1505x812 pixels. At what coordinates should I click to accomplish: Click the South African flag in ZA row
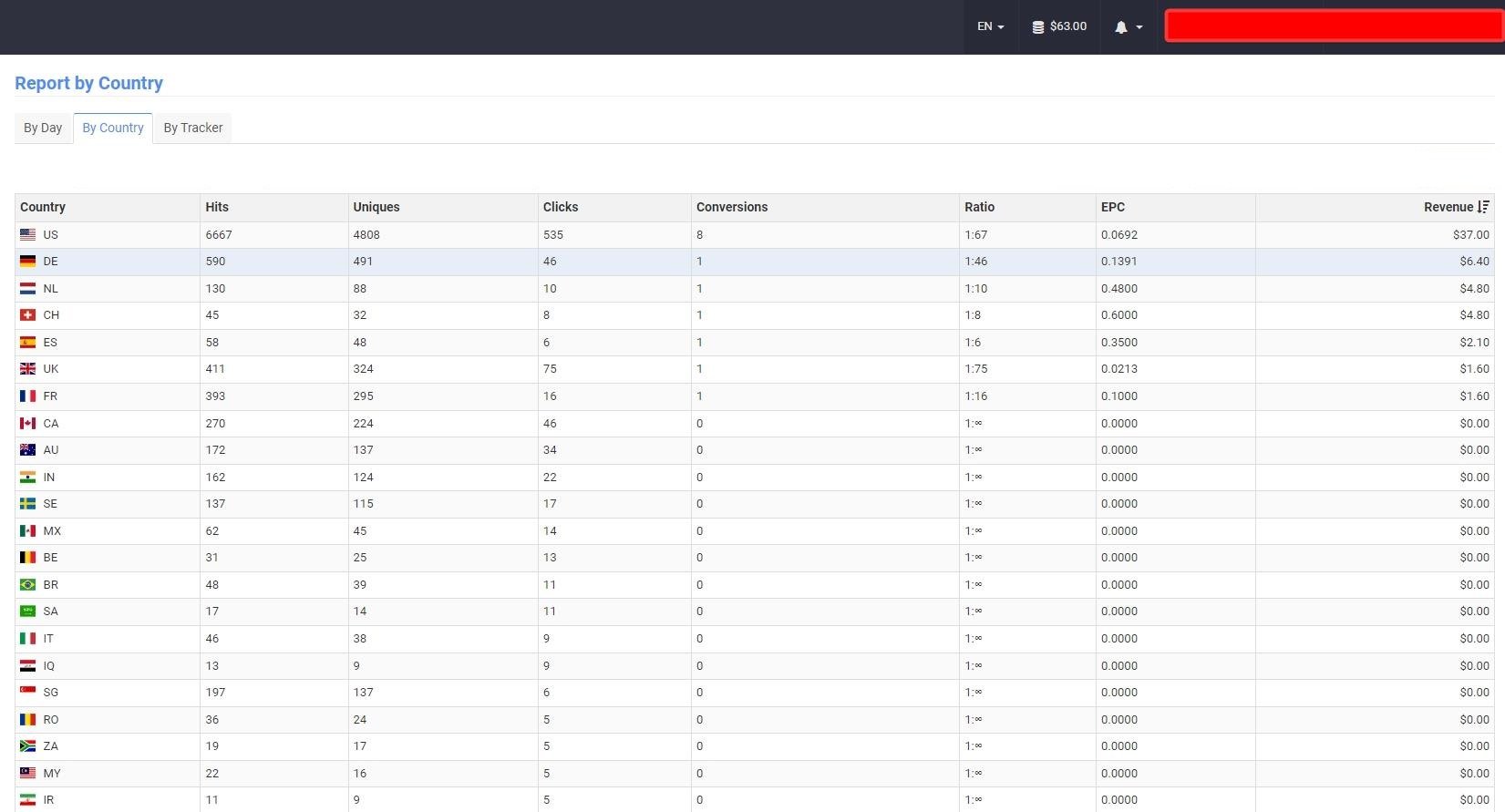point(28,746)
